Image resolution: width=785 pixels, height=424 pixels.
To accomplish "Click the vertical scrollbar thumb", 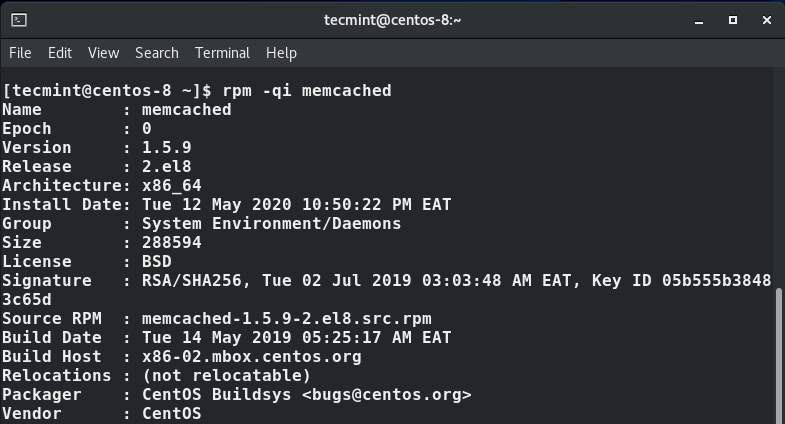I will coord(779,355).
